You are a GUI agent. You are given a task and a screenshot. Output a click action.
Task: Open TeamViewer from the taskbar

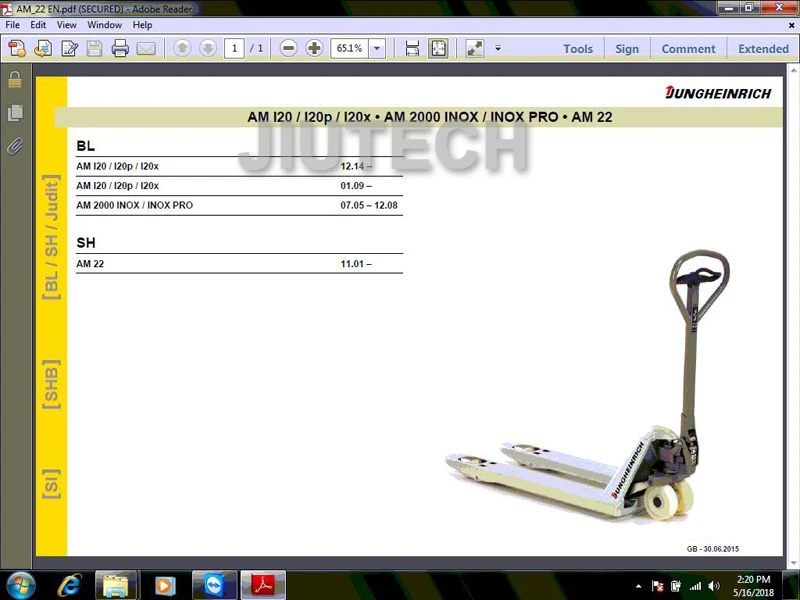214,585
